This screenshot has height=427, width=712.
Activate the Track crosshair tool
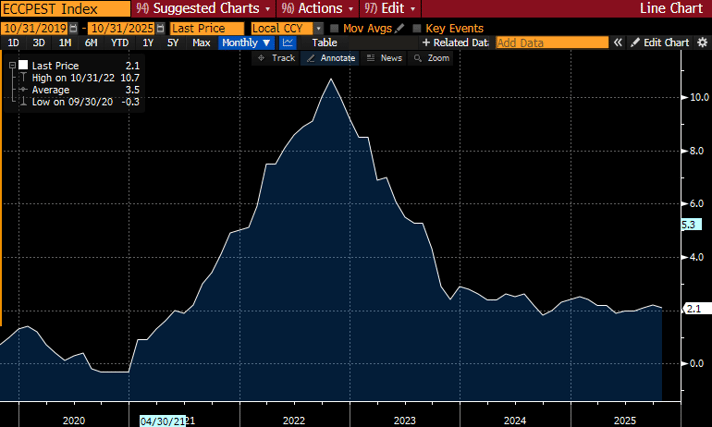pyautogui.click(x=277, y=58)
